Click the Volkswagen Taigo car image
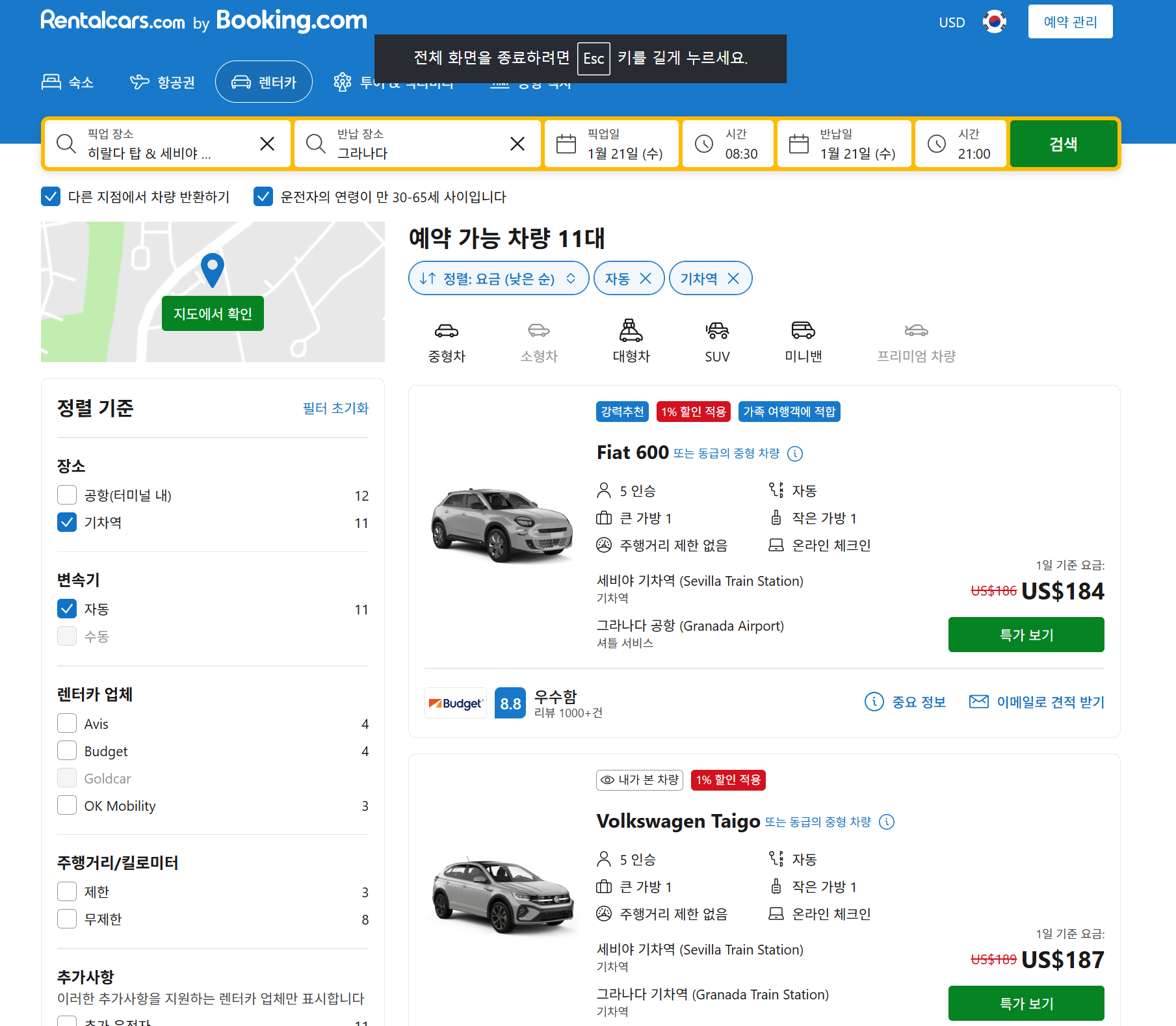Image resolution: width=1176 pixels, height=1026 pixels. click(x=503, y=896)
